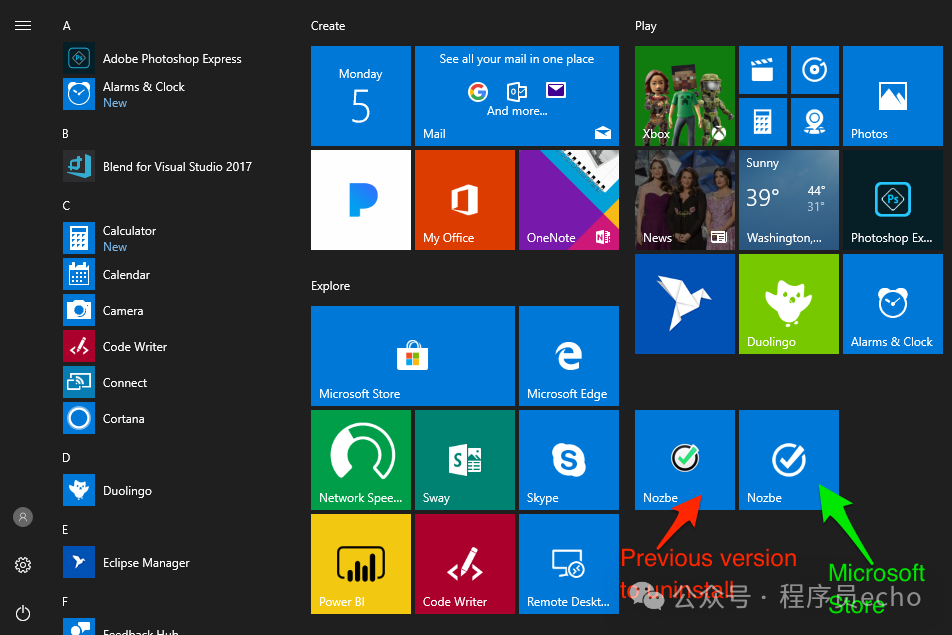Open the OneNote tile
The height and width of the screenshot is (635, 952).
568,199
